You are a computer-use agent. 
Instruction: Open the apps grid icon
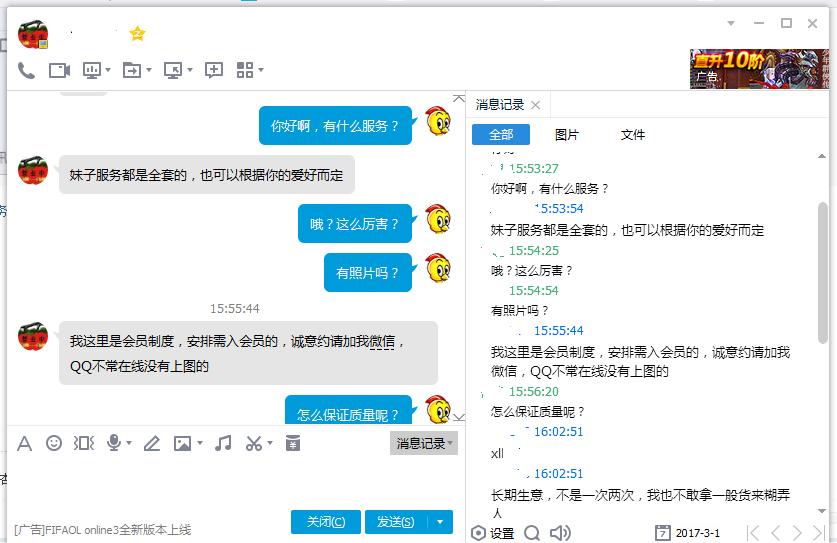(245, 70)
